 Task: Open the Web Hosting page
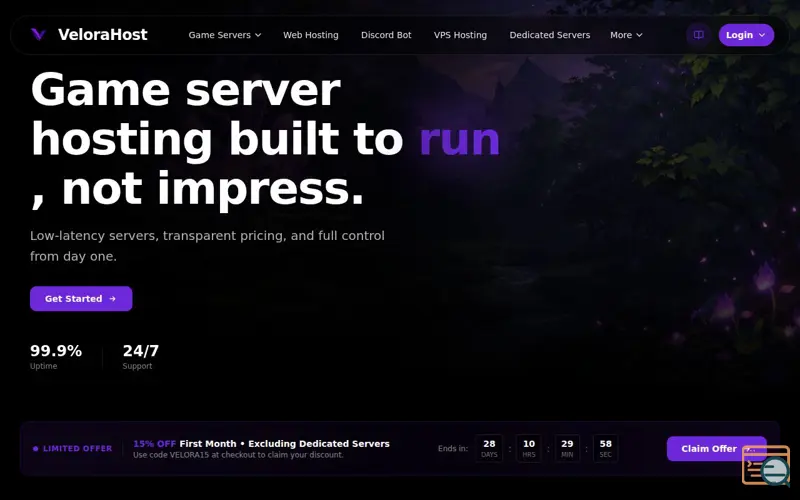[x=311, y=35]
